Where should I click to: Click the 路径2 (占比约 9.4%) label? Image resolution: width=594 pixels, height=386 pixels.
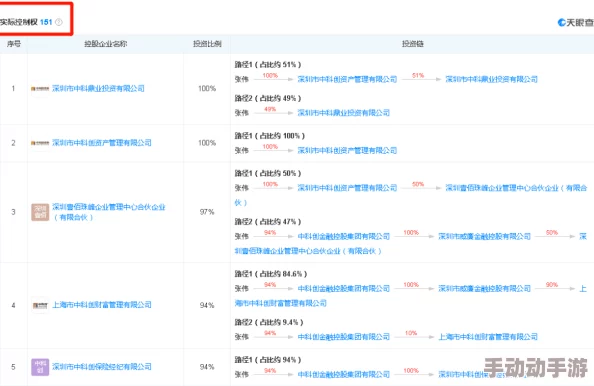click(269, 322)
